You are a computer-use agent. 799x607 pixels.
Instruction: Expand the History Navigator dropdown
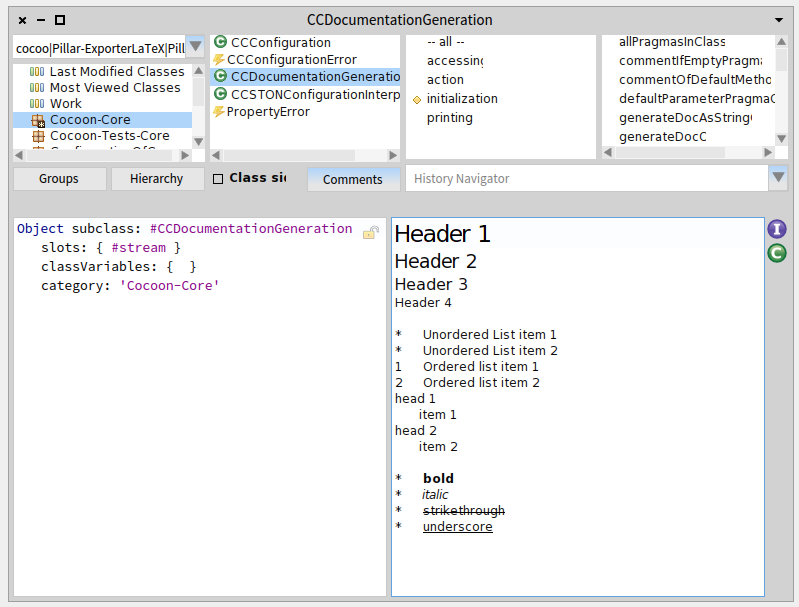pyautogui.click(x=778, y=178)
